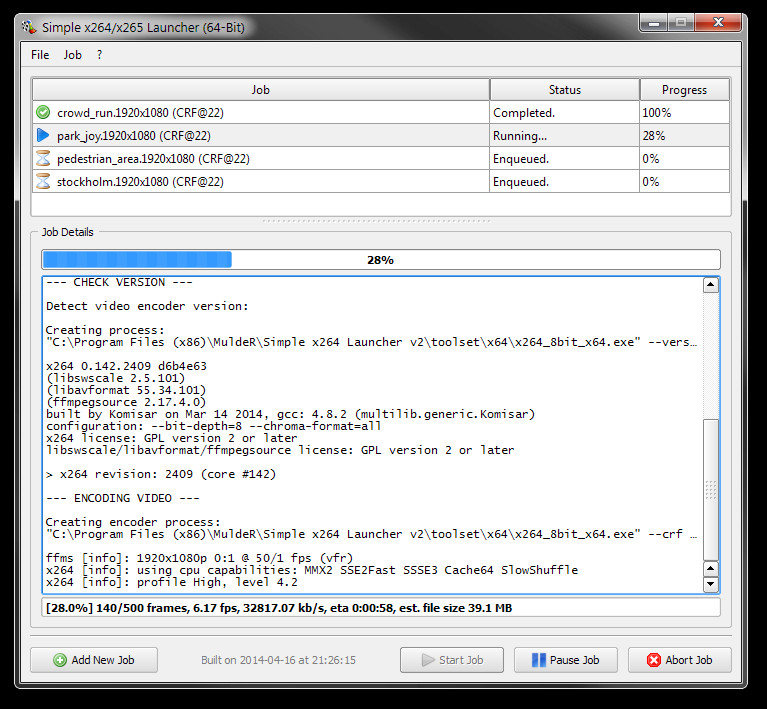
Task: Click the Running... status cell
Action: tap(564, 136)
